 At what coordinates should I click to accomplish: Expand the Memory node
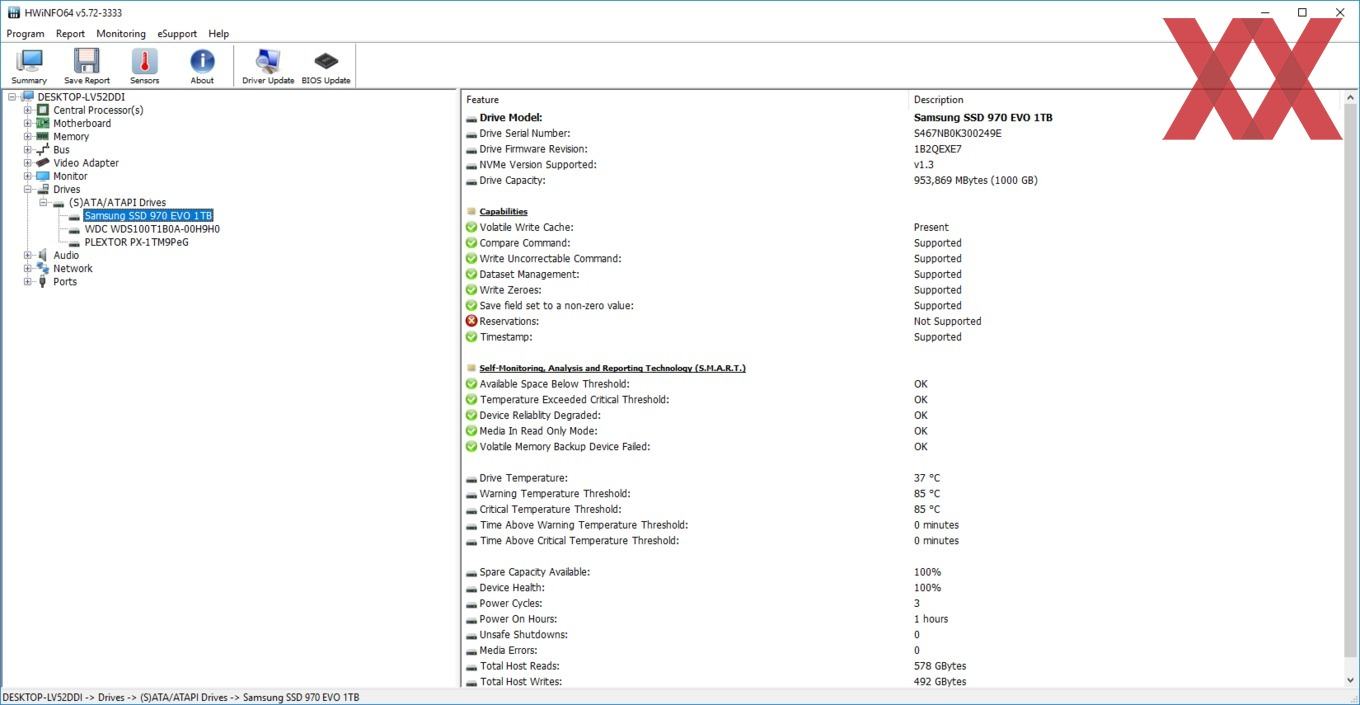point(28,136)
